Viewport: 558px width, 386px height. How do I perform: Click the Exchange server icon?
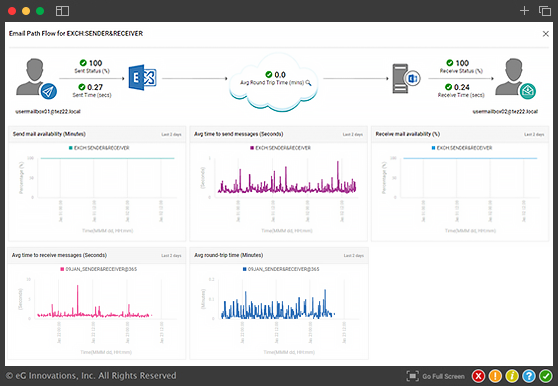click(142, 78)
